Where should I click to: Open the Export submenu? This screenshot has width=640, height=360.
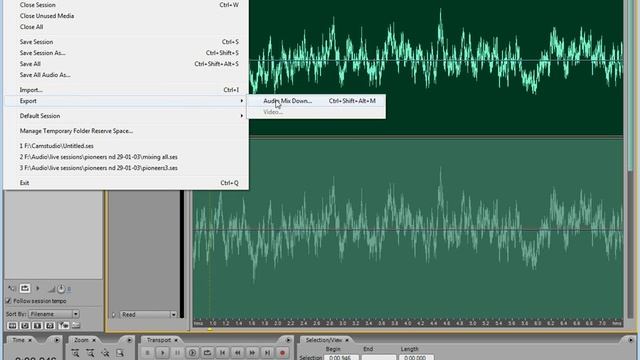126,101
